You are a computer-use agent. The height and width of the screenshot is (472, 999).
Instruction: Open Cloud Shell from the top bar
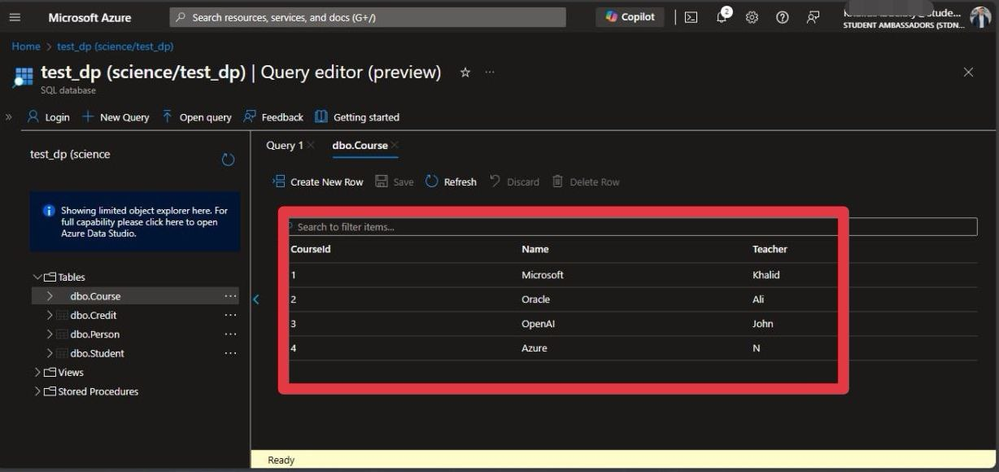[x=691, y=18]
